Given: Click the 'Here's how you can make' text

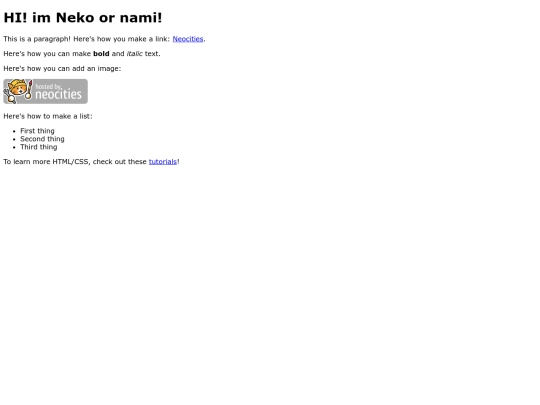Looking at the screenshot, I should (x=47, y=54).
